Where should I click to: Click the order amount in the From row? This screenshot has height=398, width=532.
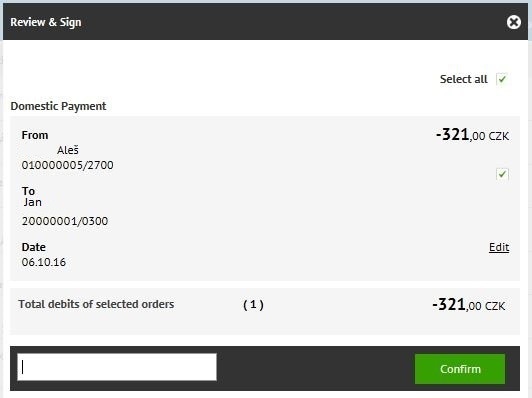coord(472,135)
